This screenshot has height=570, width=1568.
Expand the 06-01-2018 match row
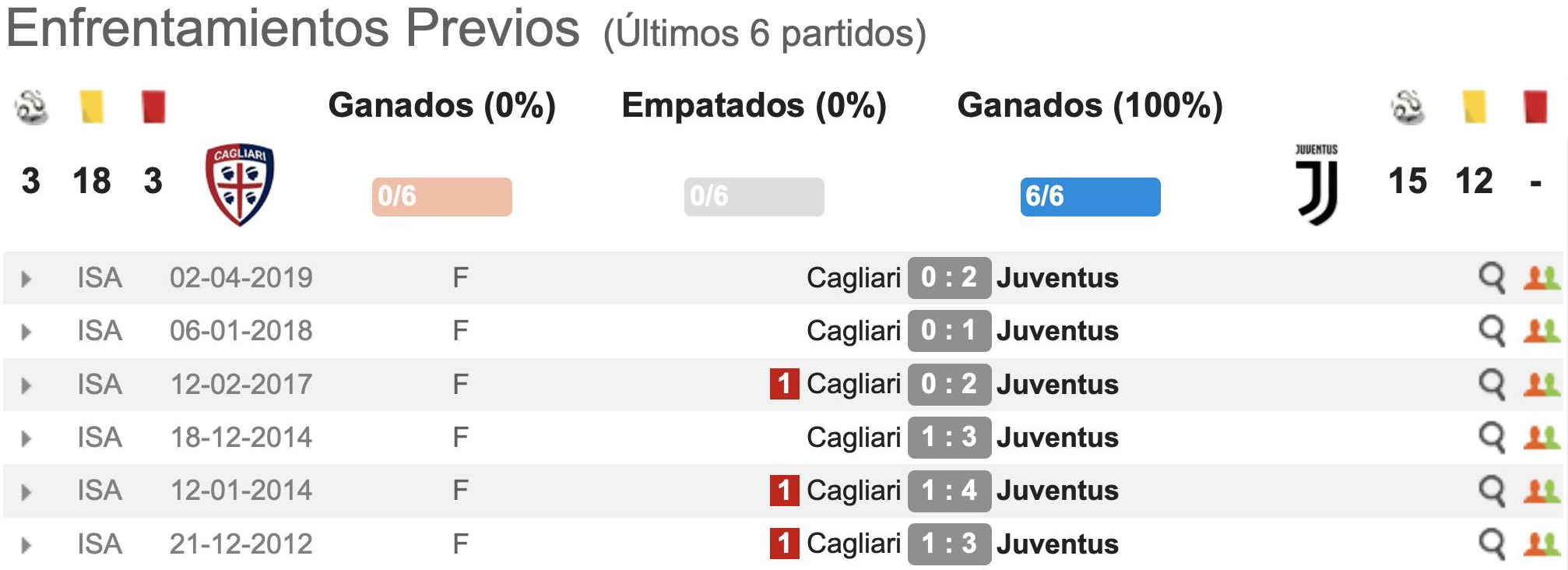26,332
